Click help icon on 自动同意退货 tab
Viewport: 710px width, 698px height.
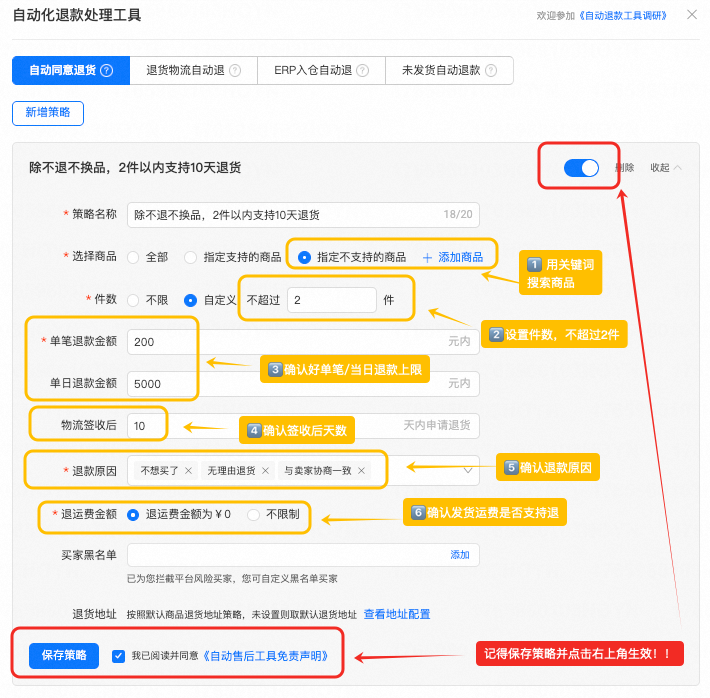107,71
